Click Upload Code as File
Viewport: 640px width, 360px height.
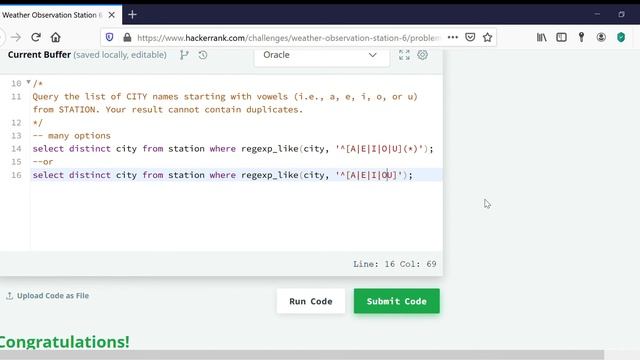[x=48, y=296]
